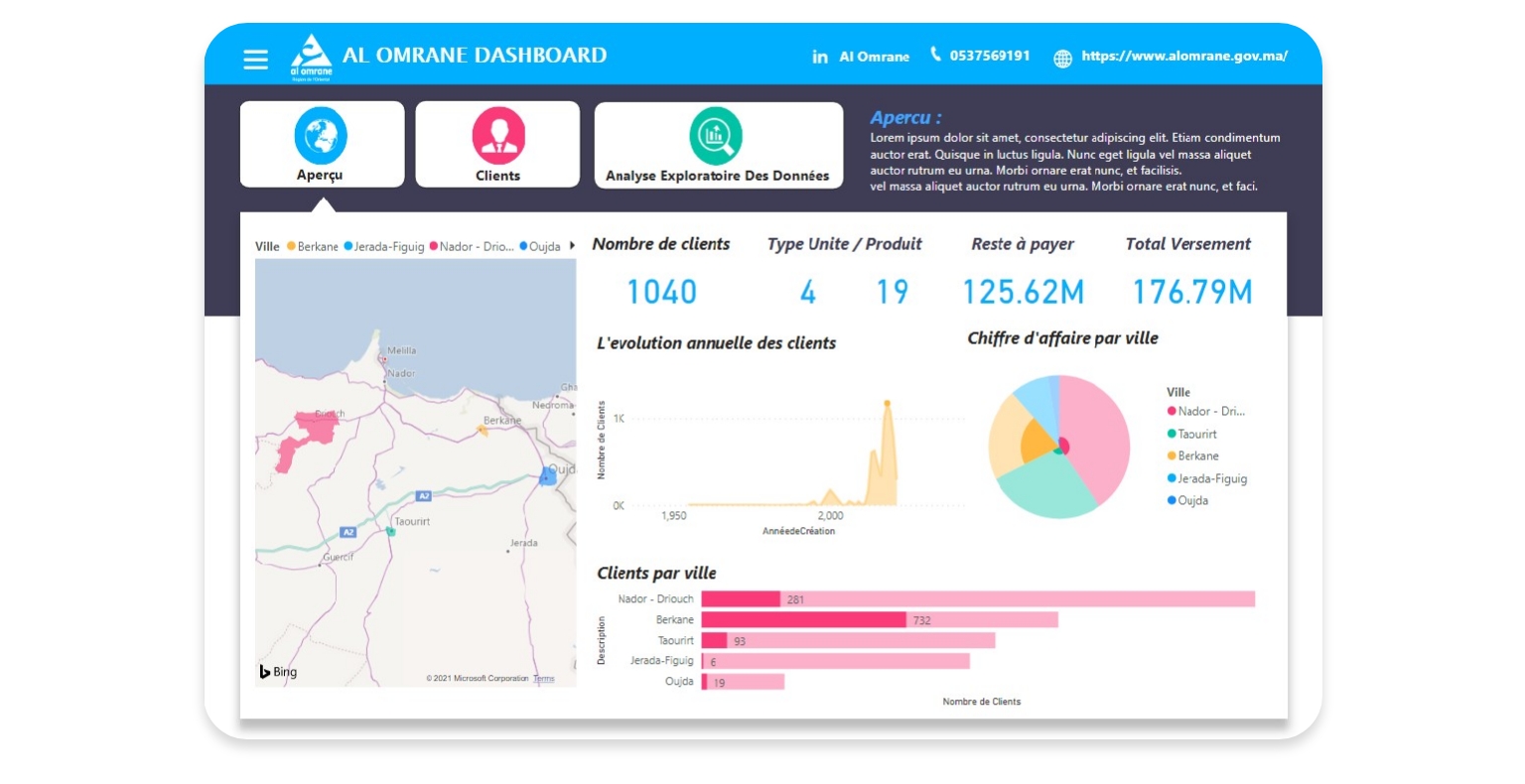
Task: Expand map legend with right arrow
Action: coord(572,246)
